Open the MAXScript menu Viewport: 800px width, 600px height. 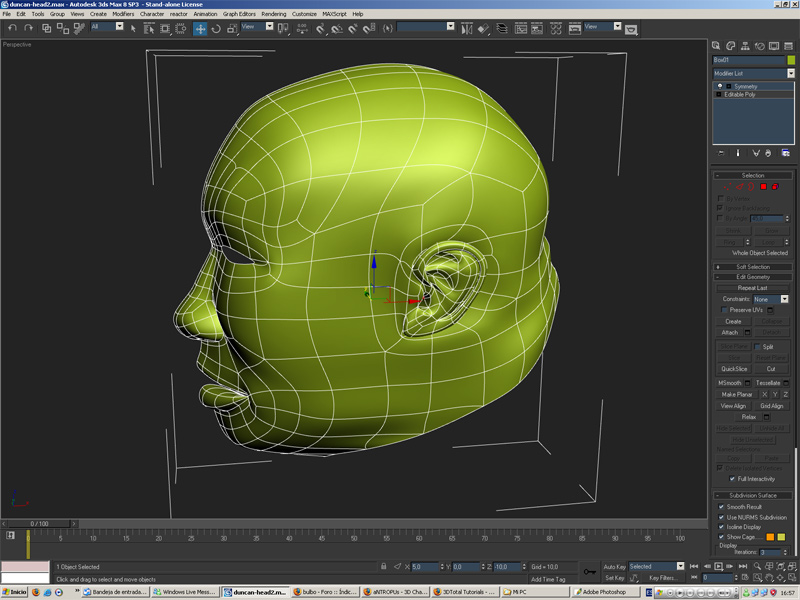(334, 14)
